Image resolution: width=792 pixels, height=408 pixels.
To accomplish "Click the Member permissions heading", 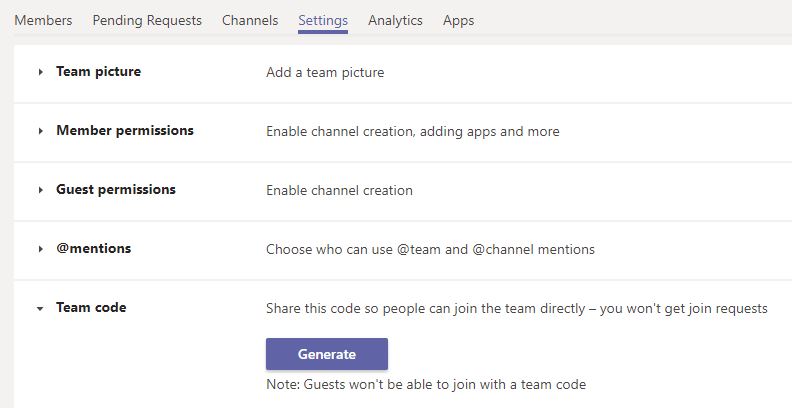I will tap(125, 131).
